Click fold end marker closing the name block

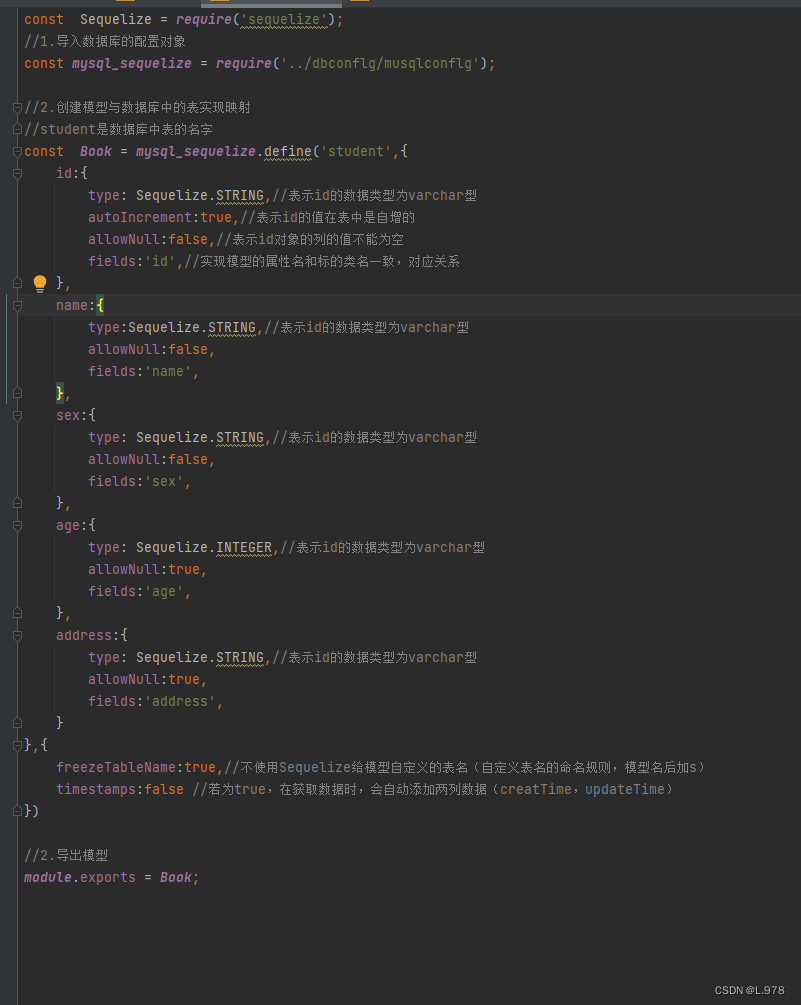coord(17,393)
